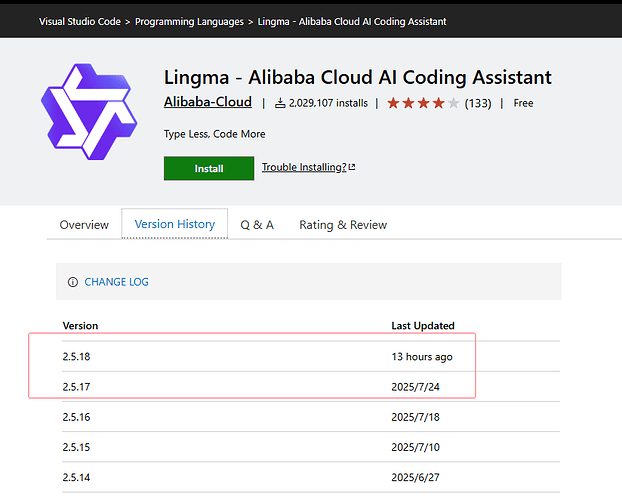
Task: Click the Free price label
Action: click(x=523, y=103)
